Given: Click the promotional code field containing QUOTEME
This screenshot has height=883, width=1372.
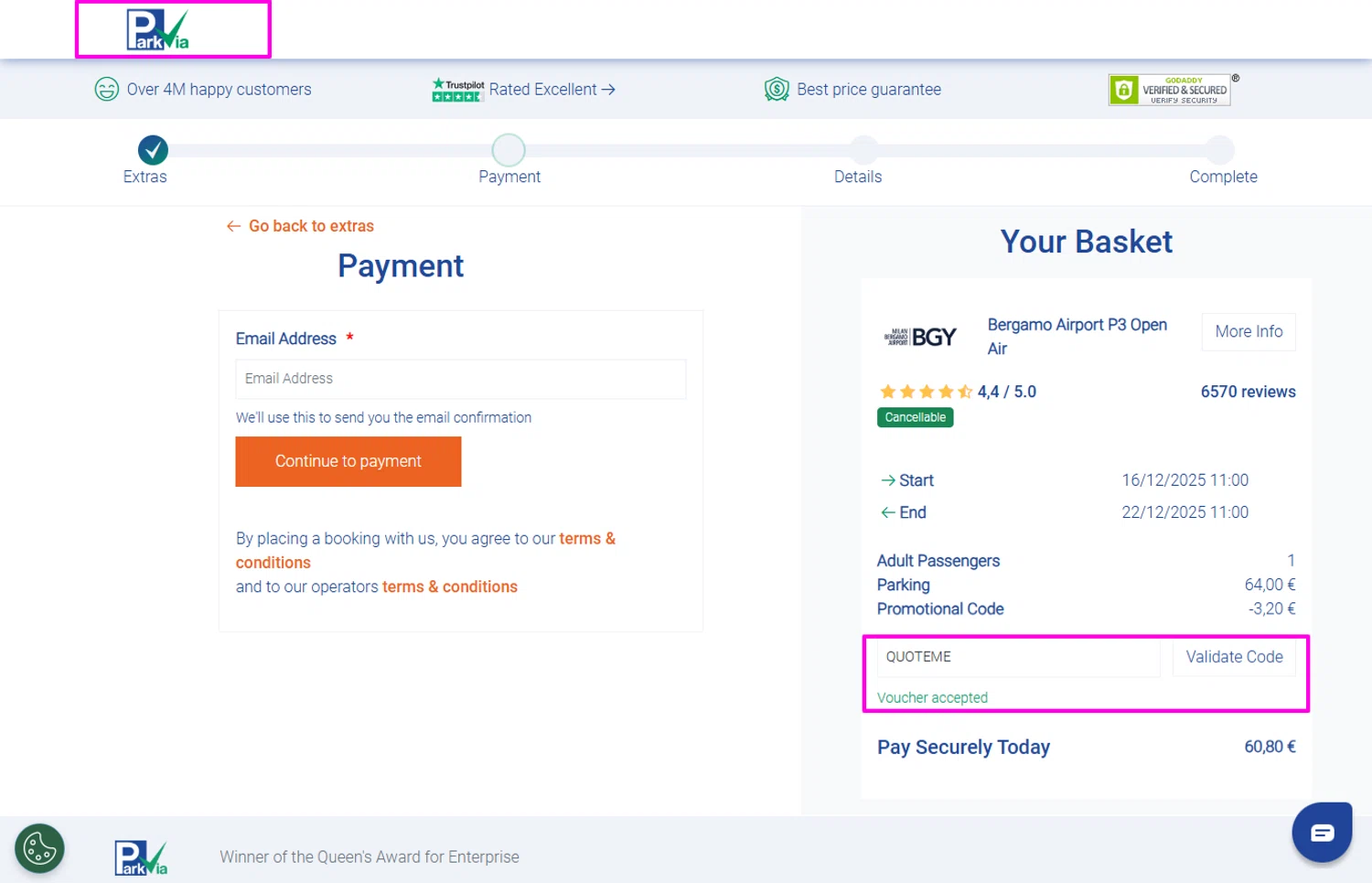Looking at the screenshot, I should (1018, 657).
